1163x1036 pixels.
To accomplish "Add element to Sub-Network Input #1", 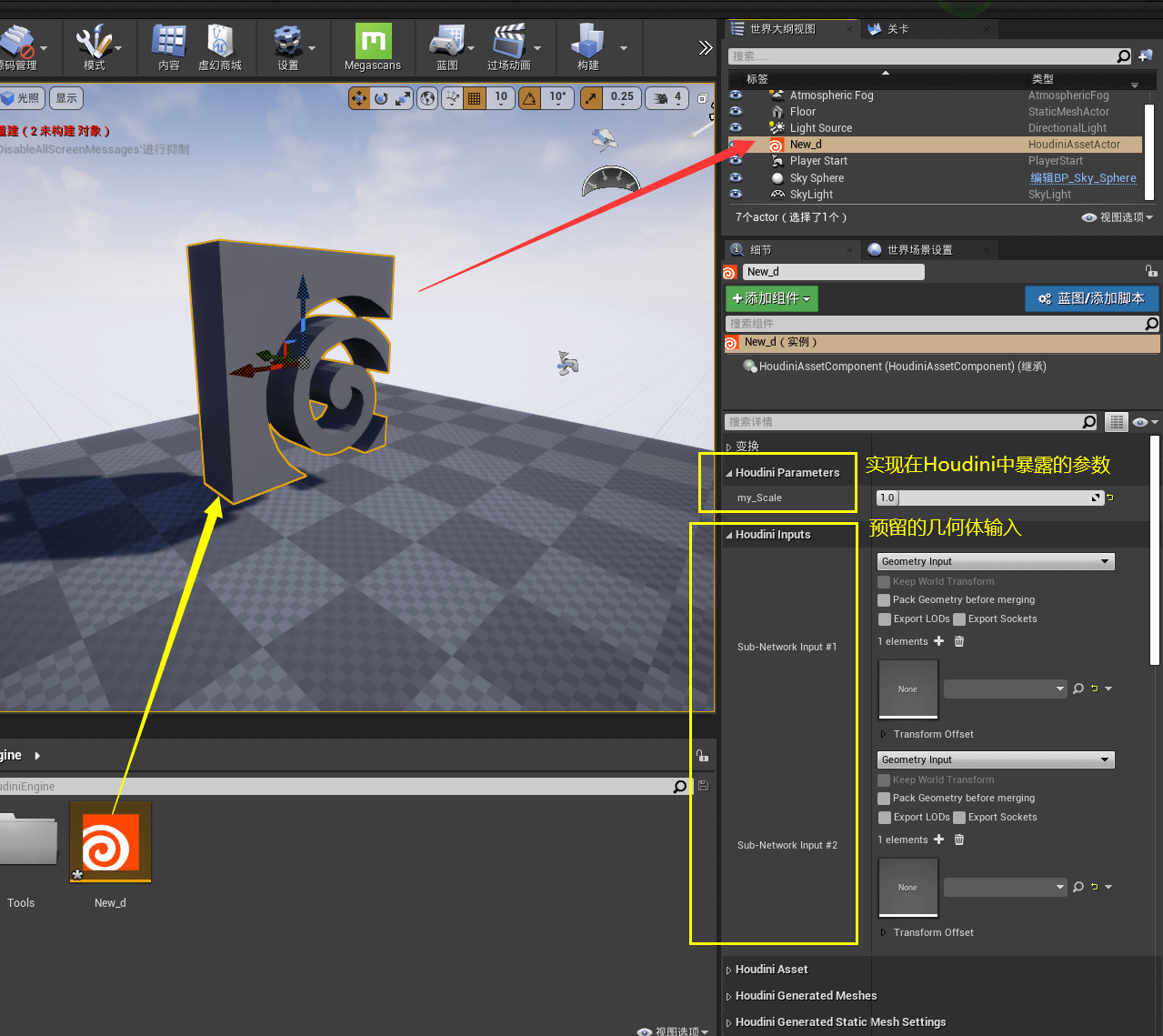I will click(939, 641).
